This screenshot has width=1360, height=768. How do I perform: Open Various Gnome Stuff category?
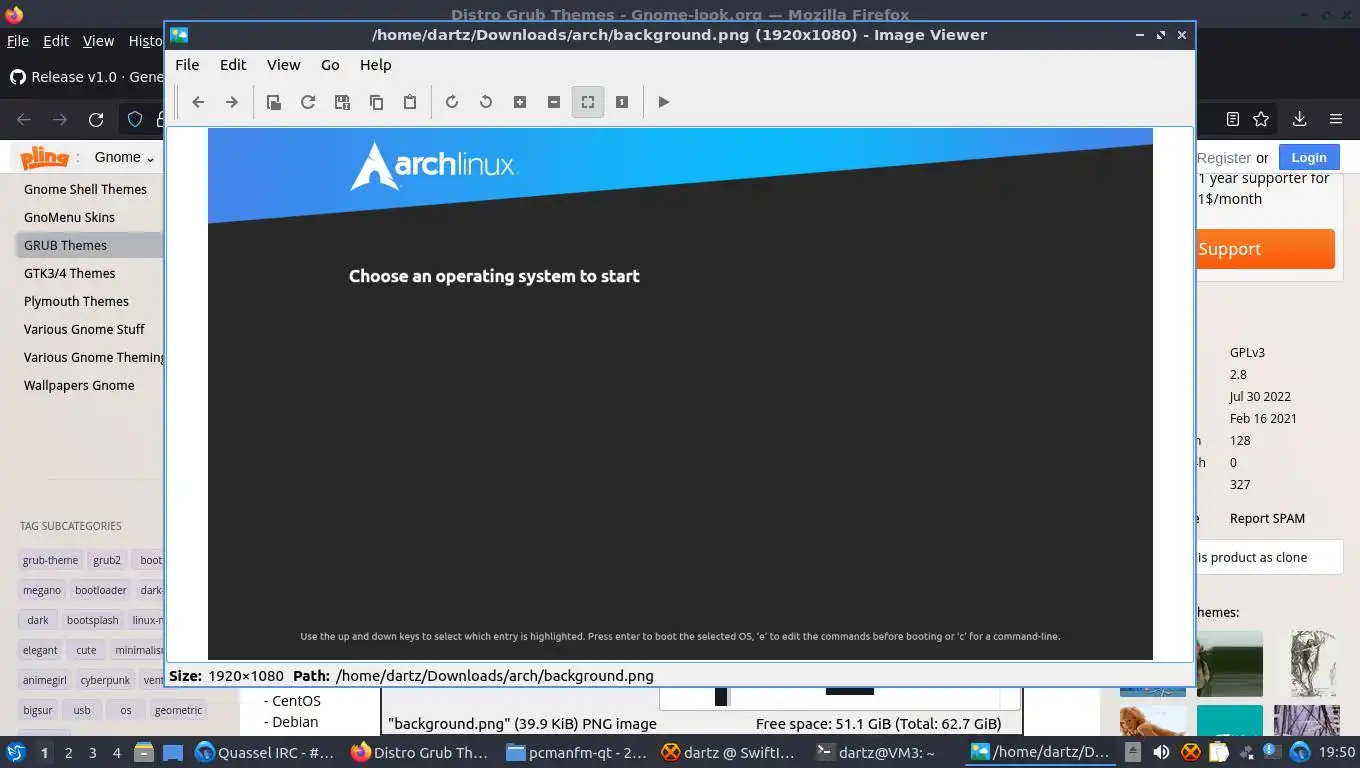pyautogui.click(x=84, y=329)
